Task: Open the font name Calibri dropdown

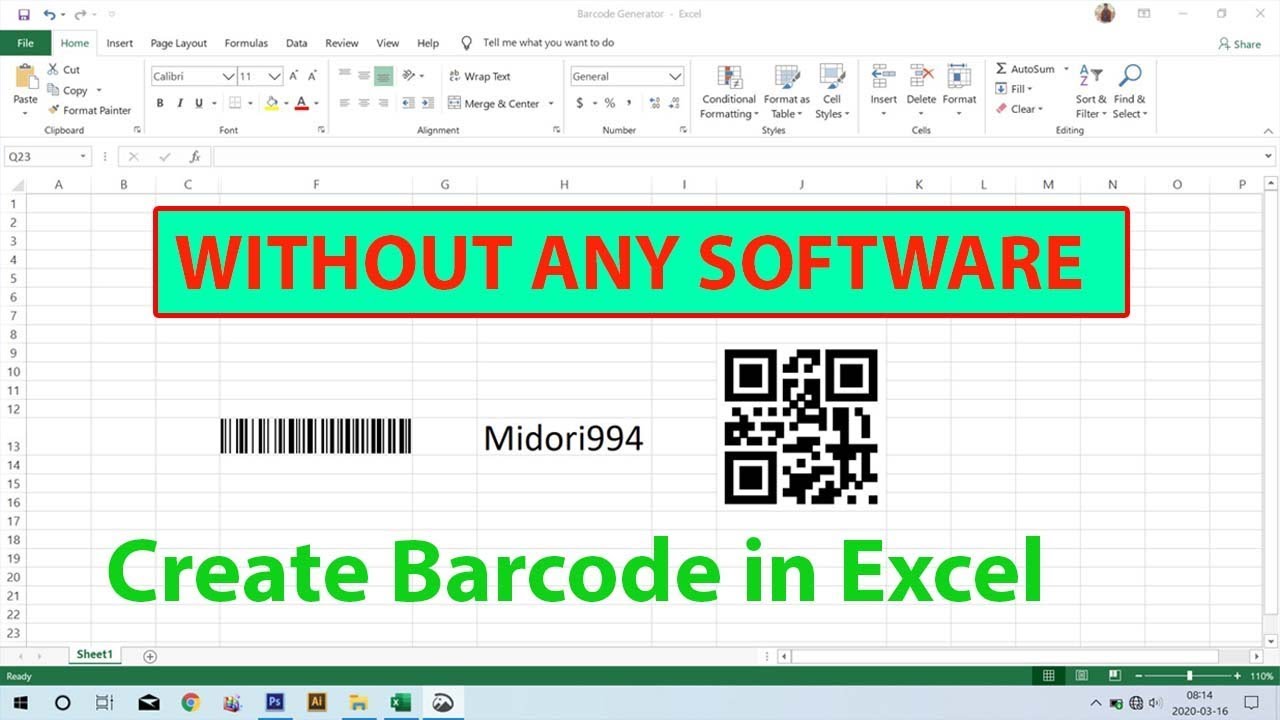Action: point(229,76)
